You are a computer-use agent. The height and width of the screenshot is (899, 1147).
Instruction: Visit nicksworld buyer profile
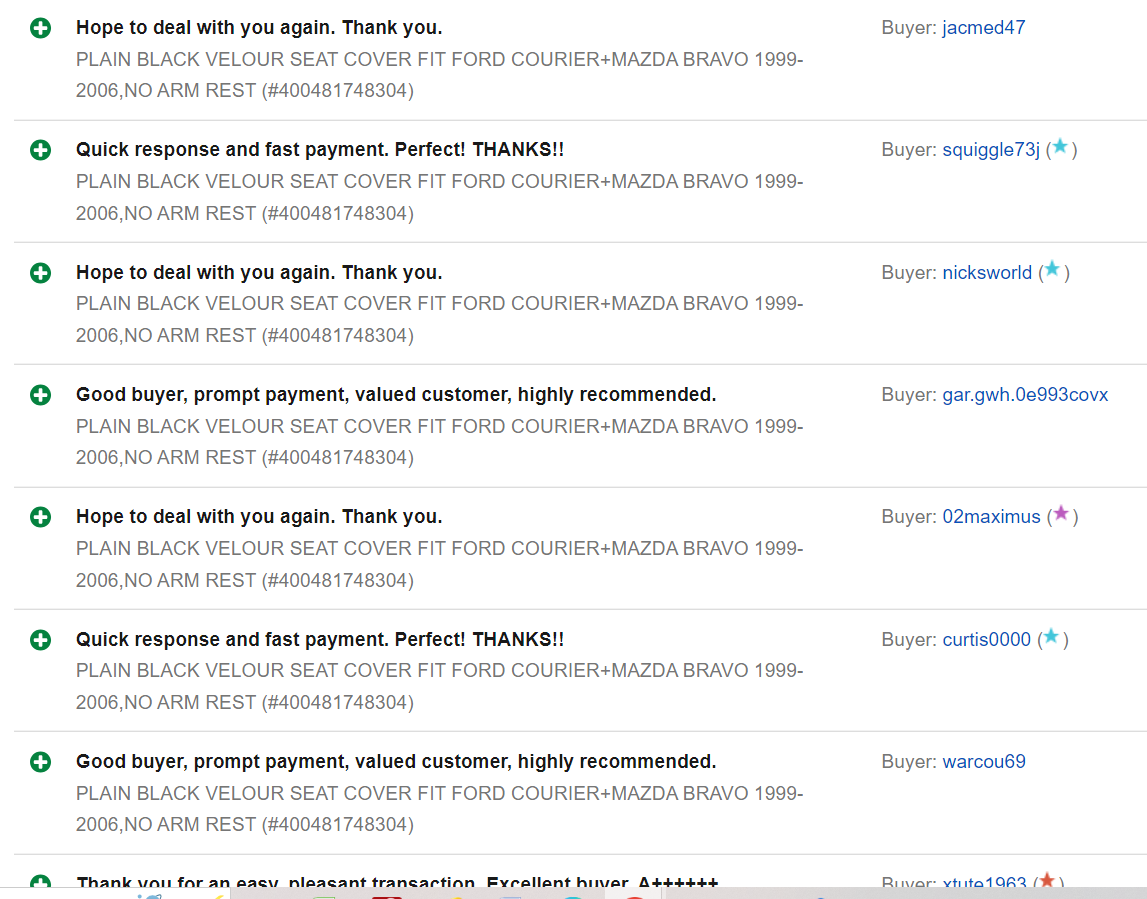click(x=987, y=273)
